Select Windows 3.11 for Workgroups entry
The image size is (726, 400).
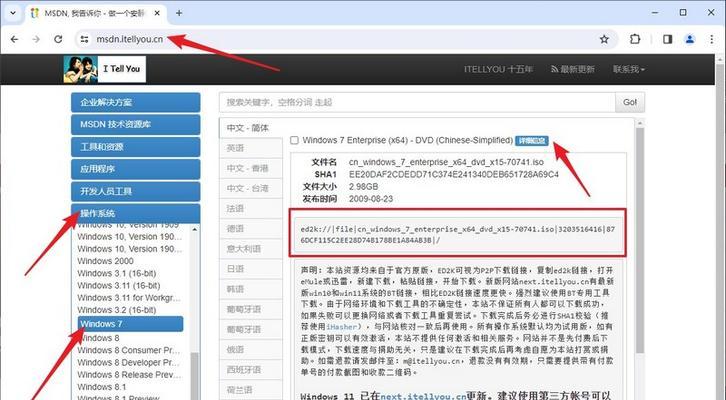click(129, 298)
